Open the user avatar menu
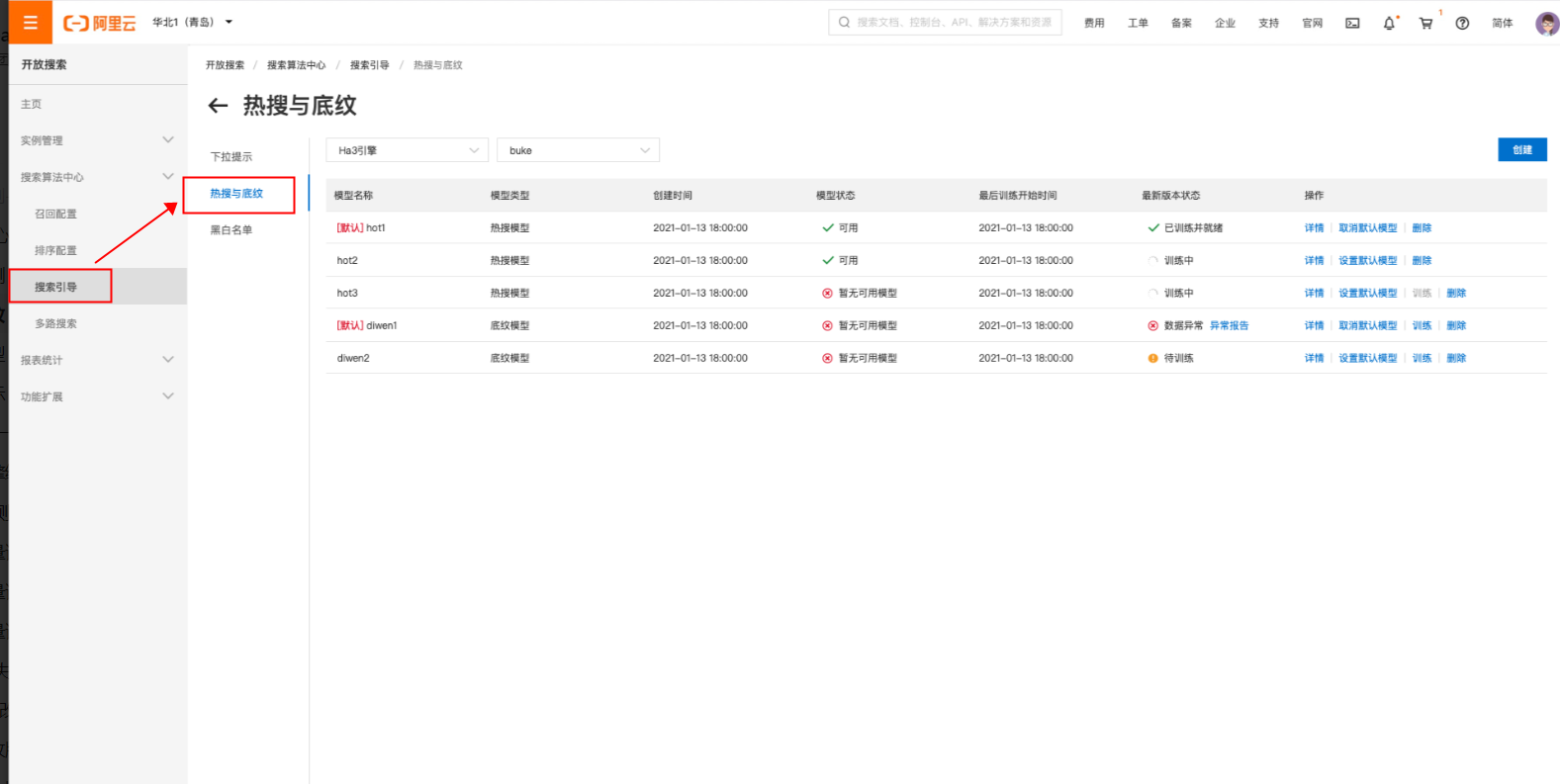Image resolution: width=1560 pixels, height=784 pixels. pos(1547,23)
